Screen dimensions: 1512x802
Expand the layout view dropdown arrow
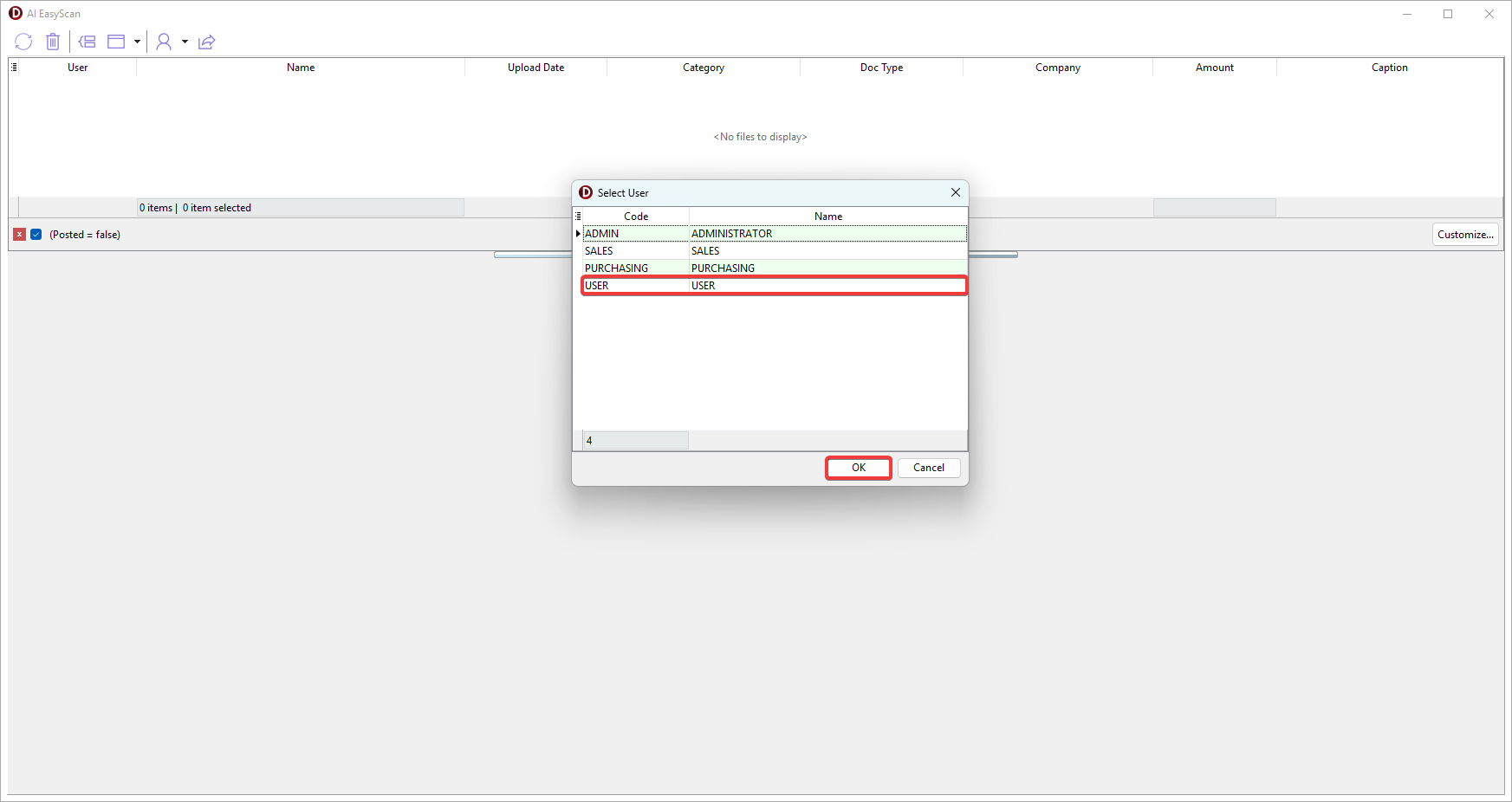pyautogui.click(x=137, y=42)
